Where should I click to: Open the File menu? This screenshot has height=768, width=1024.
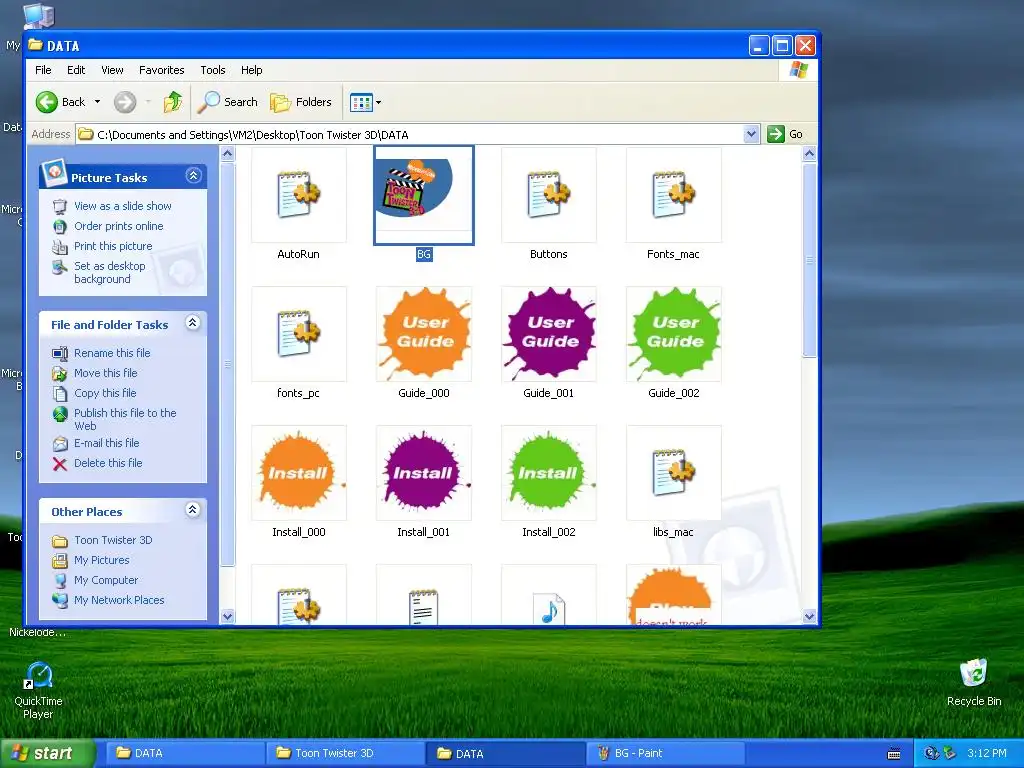pyautogui.click(x=43, y=70)
